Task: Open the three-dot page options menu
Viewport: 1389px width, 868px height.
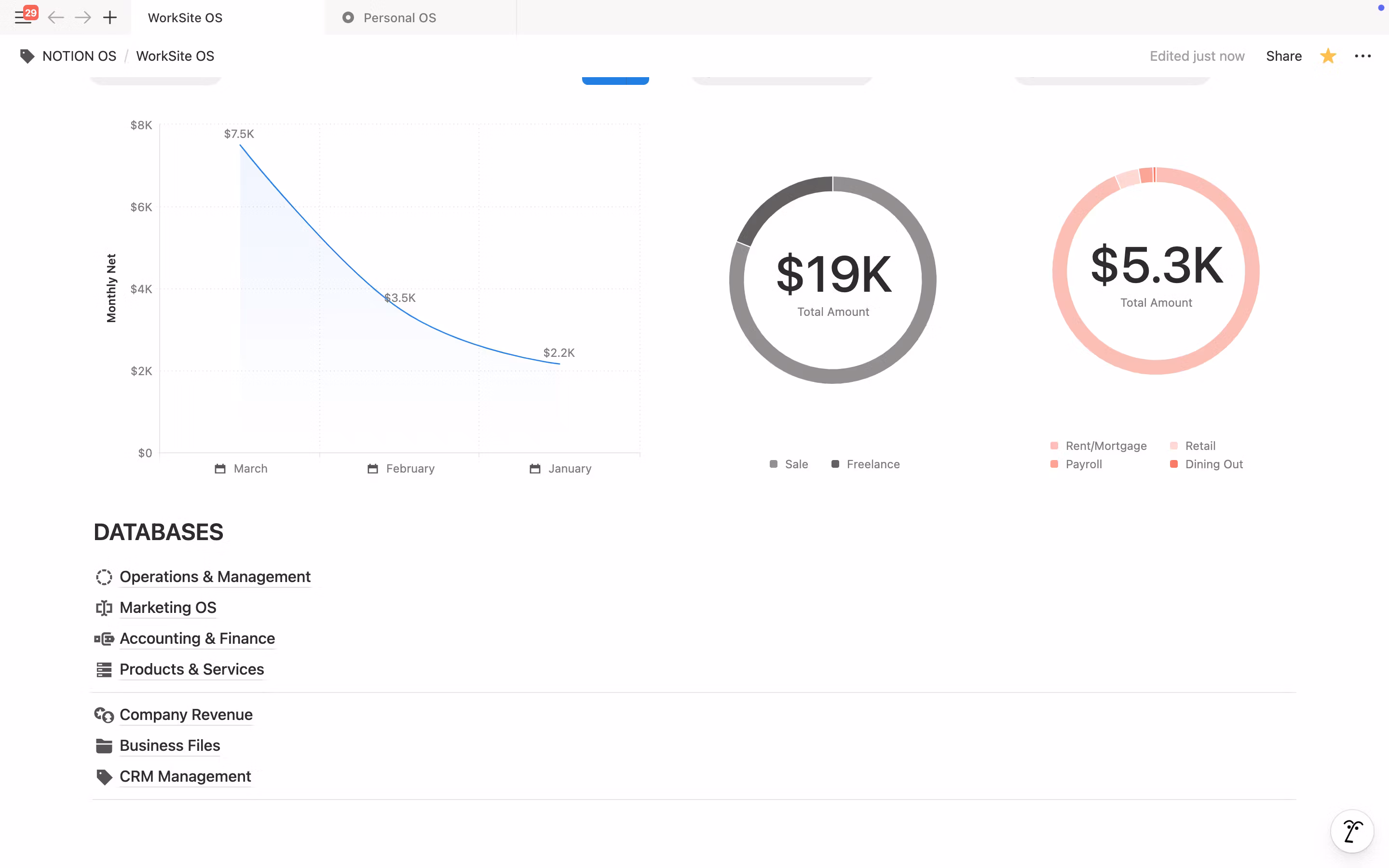Action: (1362, 56)
